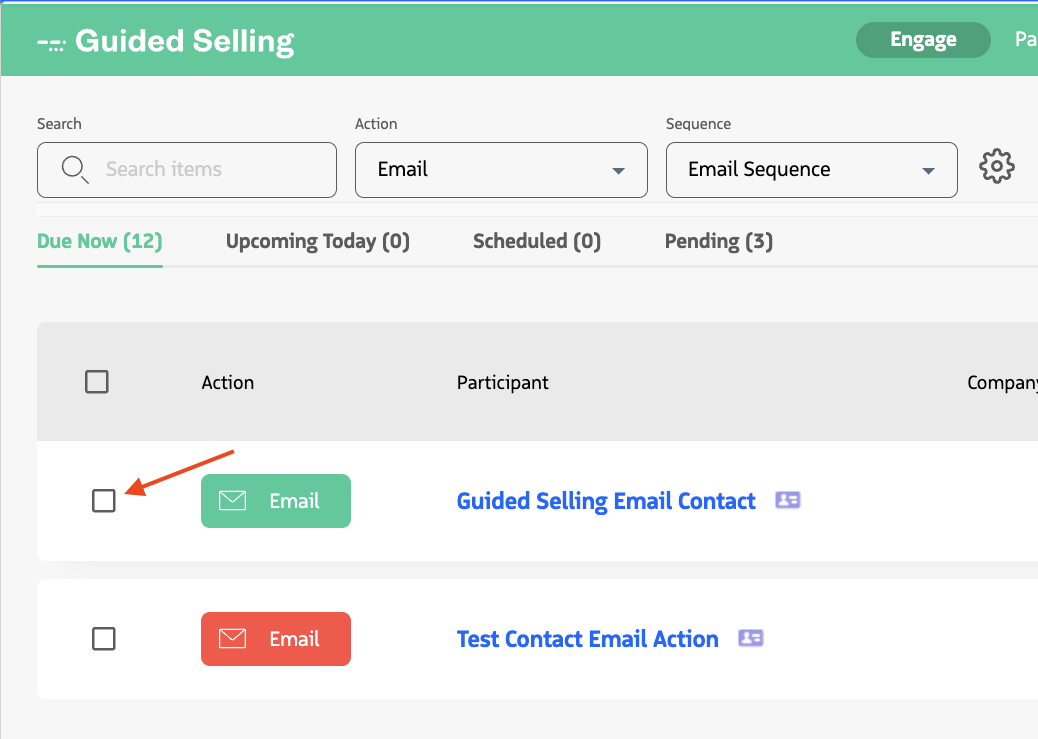Click the green envelope Email icon
Screen dimensions: 1038x739
232,500
